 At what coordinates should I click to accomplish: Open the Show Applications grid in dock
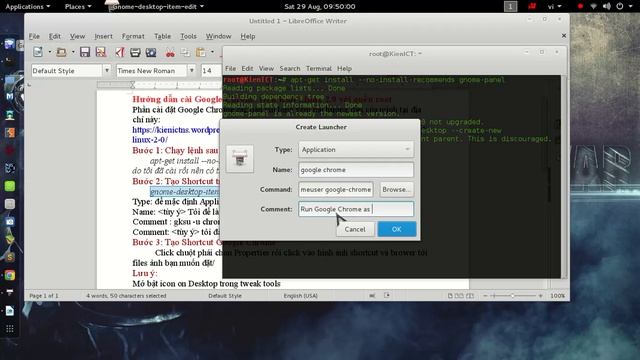(x=10, y=329)
